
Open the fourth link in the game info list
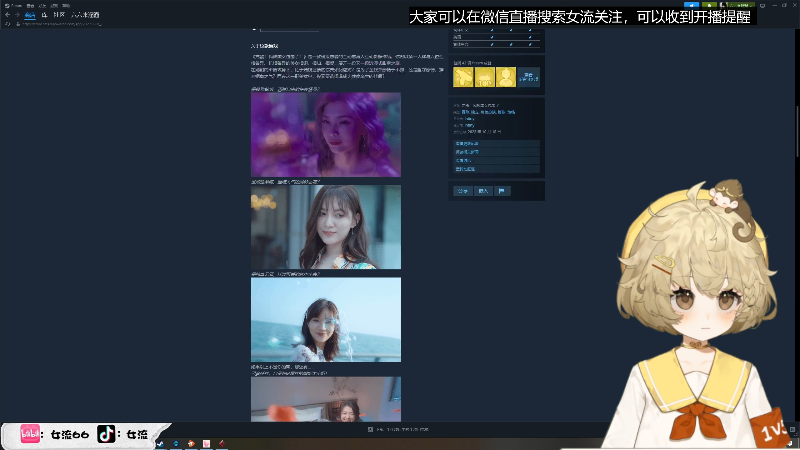pos(496,169)
